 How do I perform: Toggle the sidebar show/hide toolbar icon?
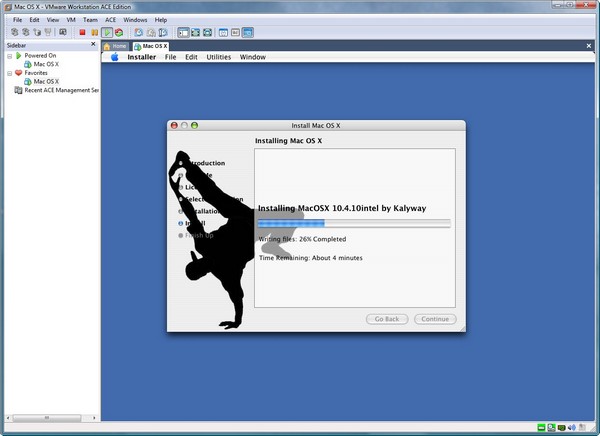pos(183,33)
